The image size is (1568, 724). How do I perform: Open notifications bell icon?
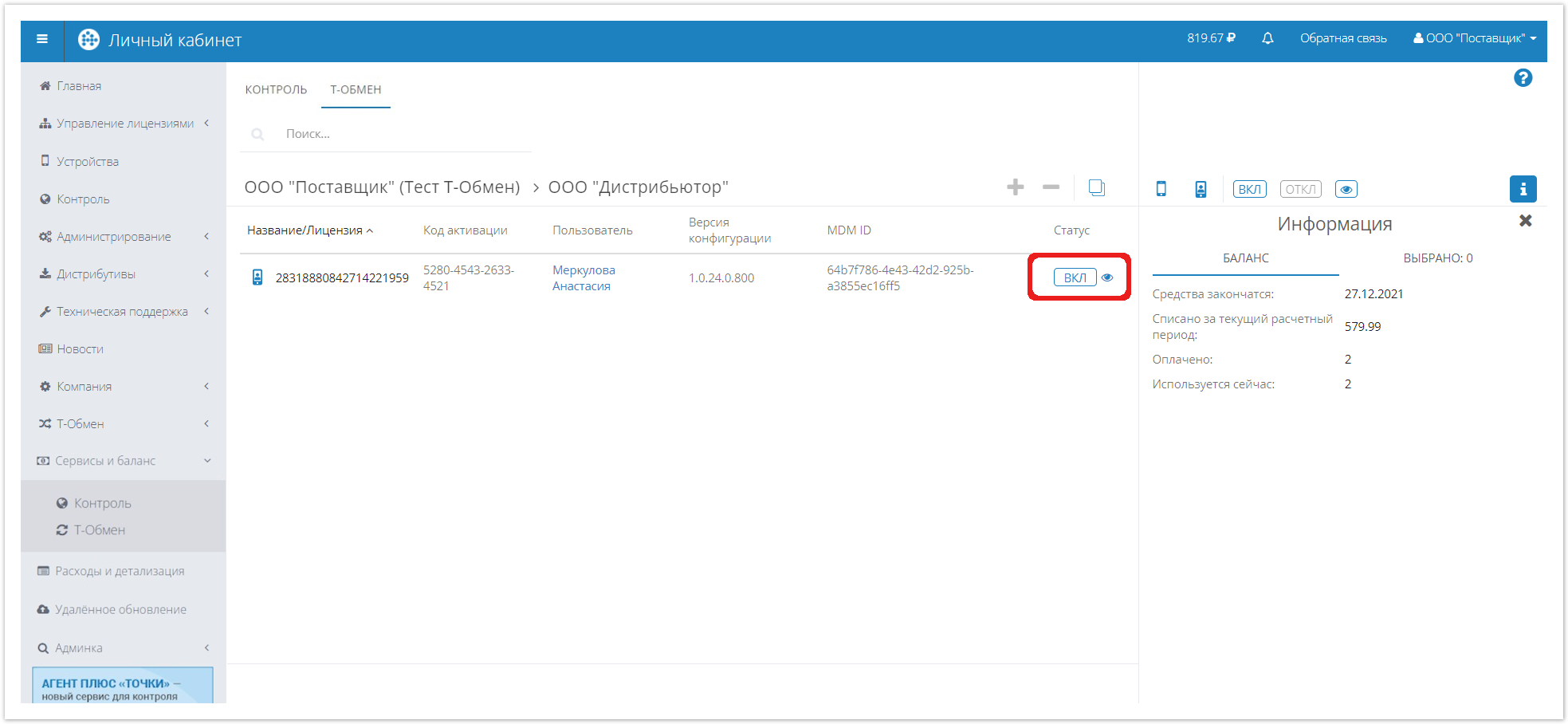(1267, 38)
